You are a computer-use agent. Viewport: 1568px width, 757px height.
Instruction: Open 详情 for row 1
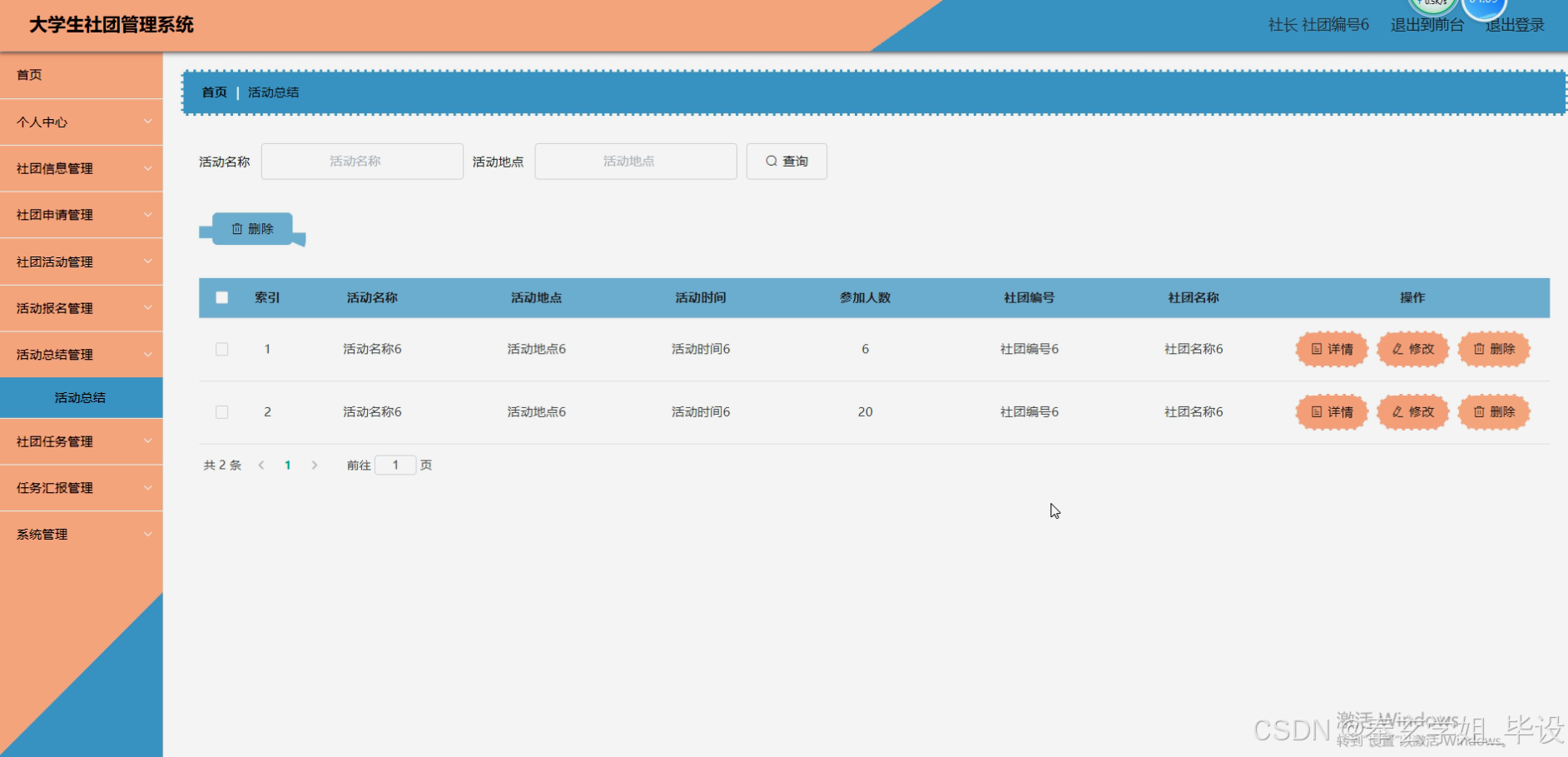click(x=1332, y=349)
